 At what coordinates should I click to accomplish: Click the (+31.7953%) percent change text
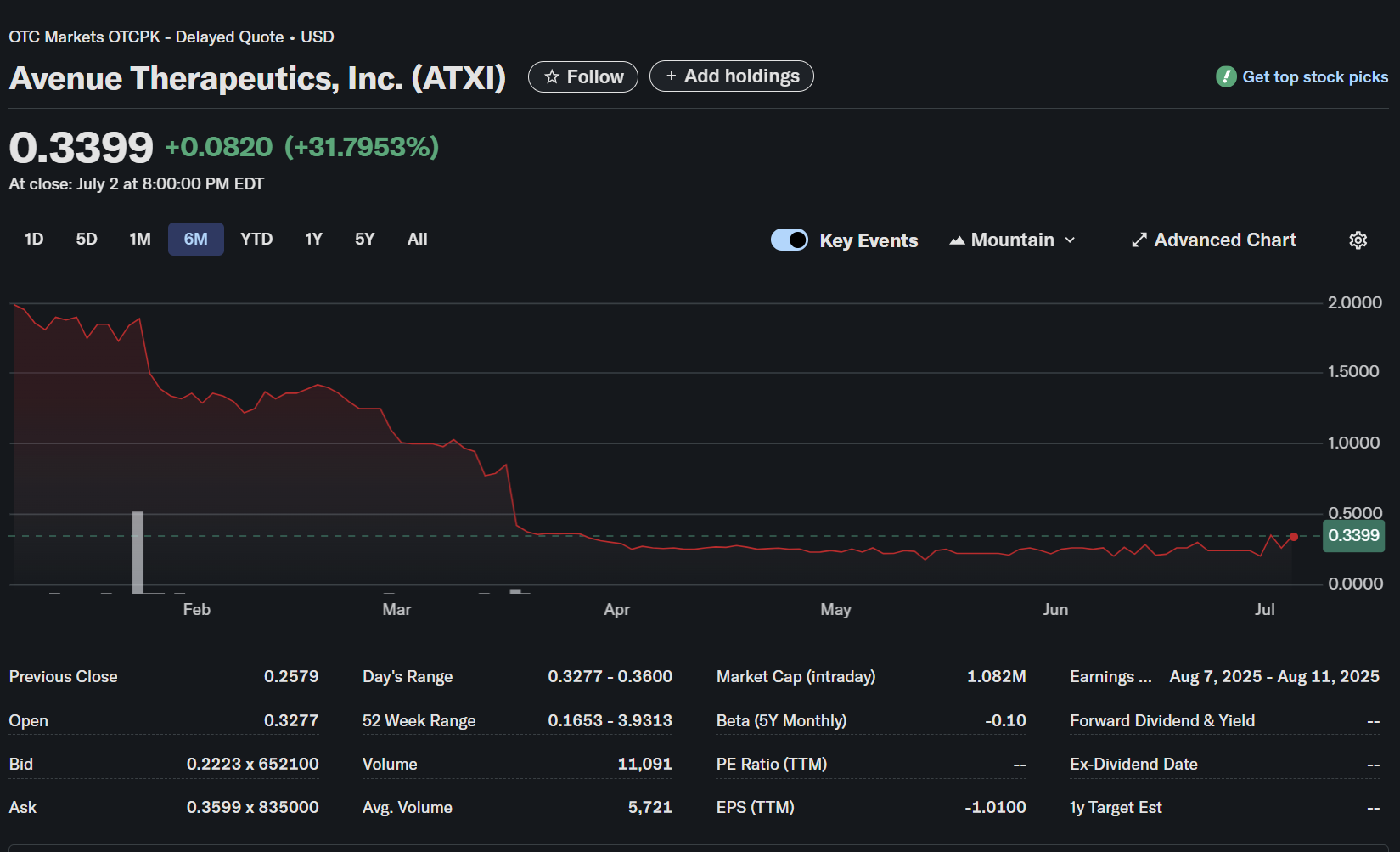click(362, 147)
